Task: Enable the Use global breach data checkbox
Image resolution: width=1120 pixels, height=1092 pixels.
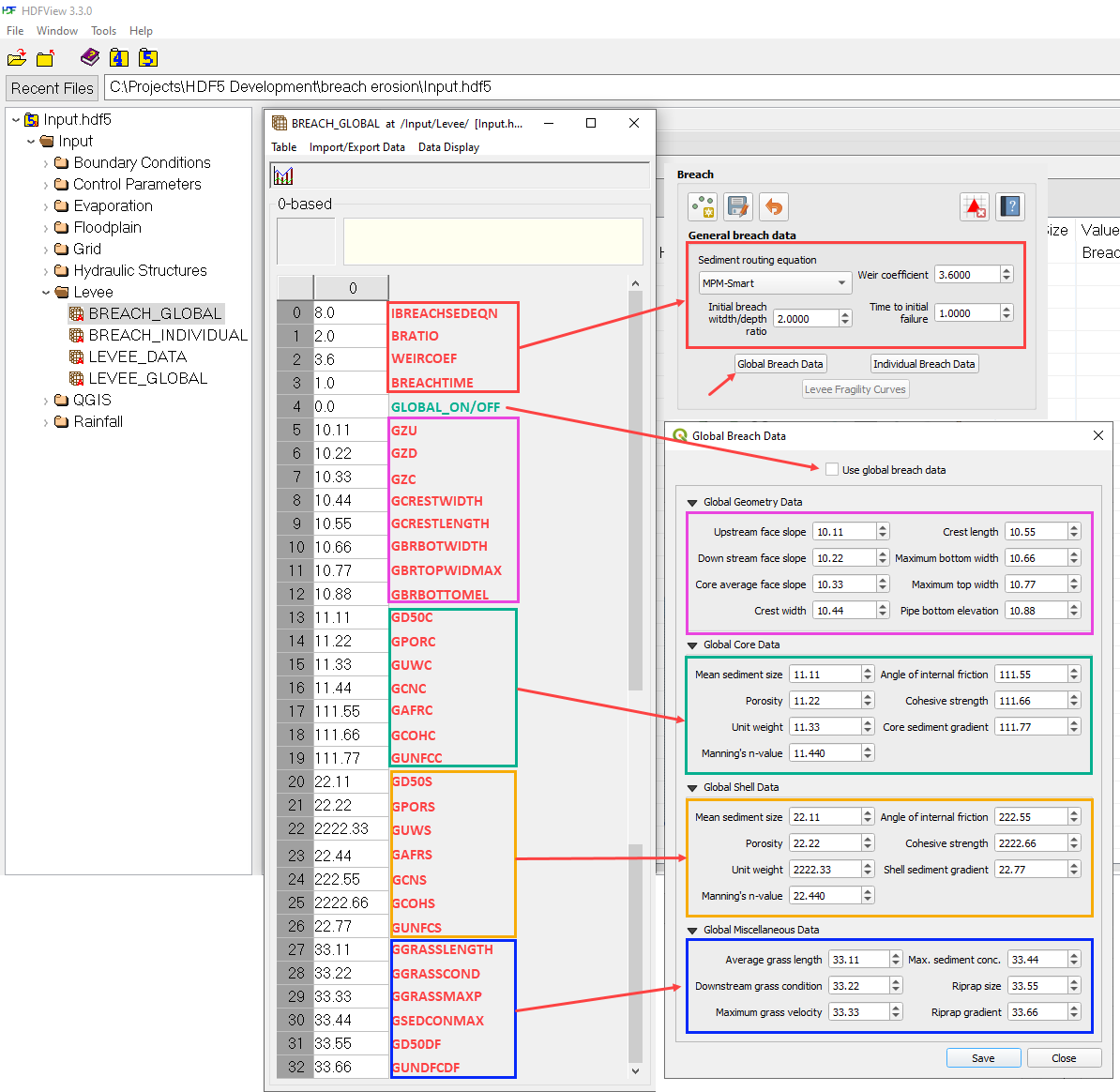Action: pyautogui.click(x=831, y=469)
